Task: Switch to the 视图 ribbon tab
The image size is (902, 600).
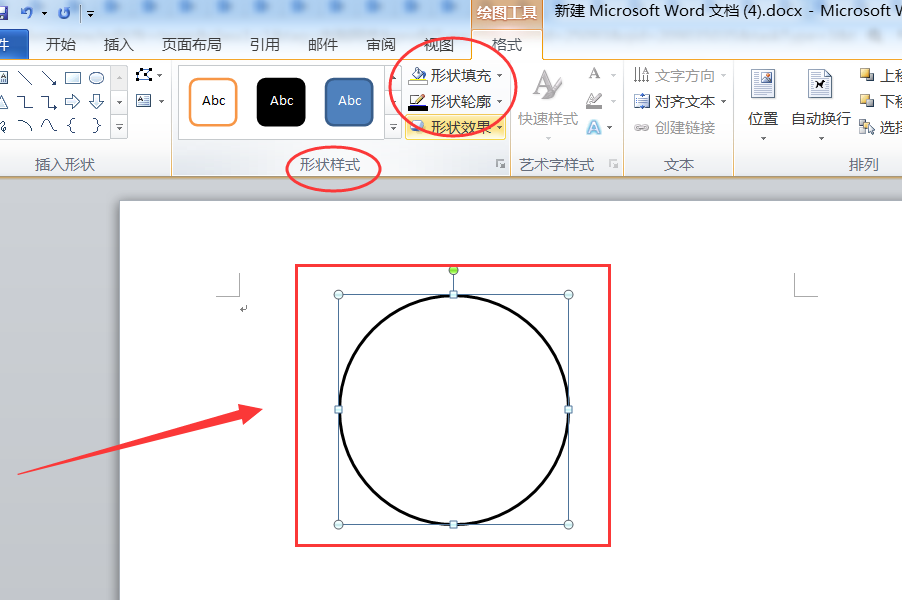Action: (438, 44)
